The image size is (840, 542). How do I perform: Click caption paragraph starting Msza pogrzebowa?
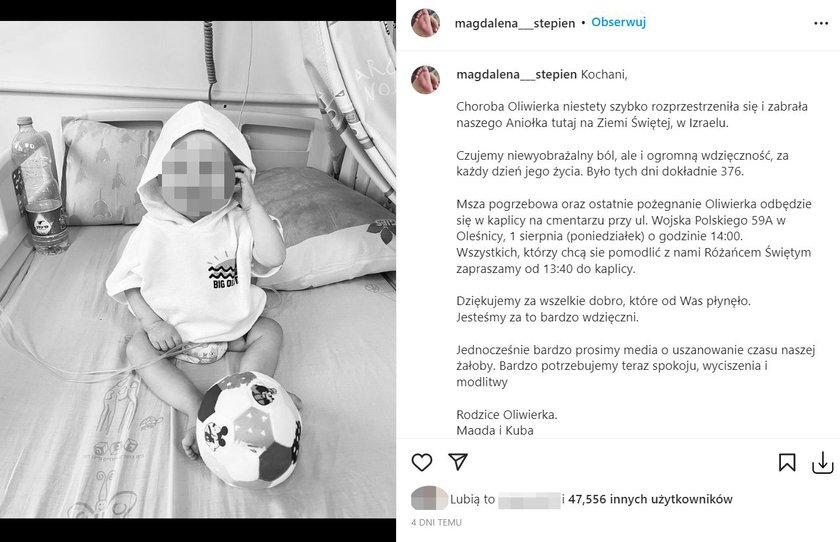(x=634, y=236)
